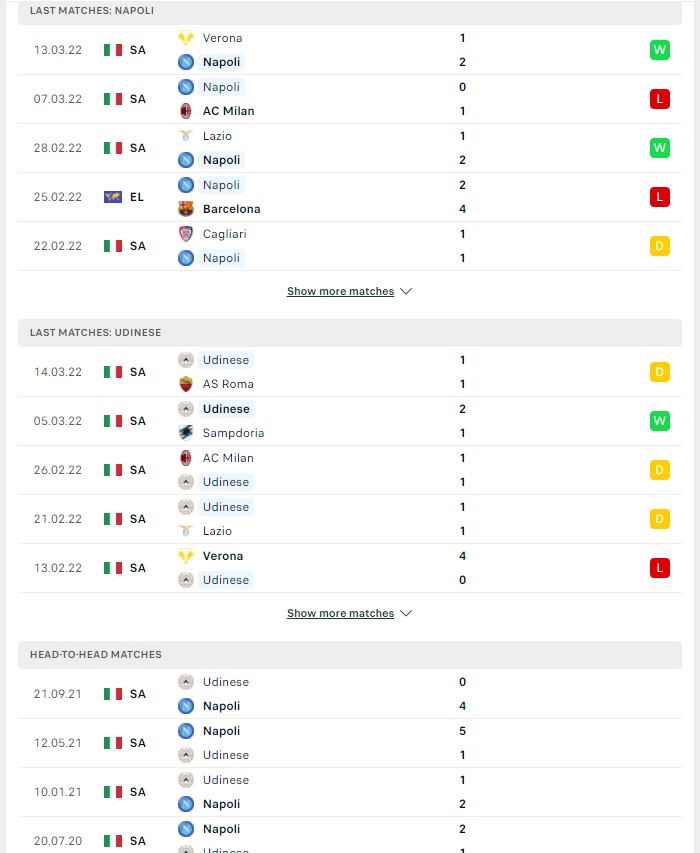This screenshot has height=853, width=700.
Task: Open the Udinese vs Sampdoria match row
Action: (x=350, y=421)
